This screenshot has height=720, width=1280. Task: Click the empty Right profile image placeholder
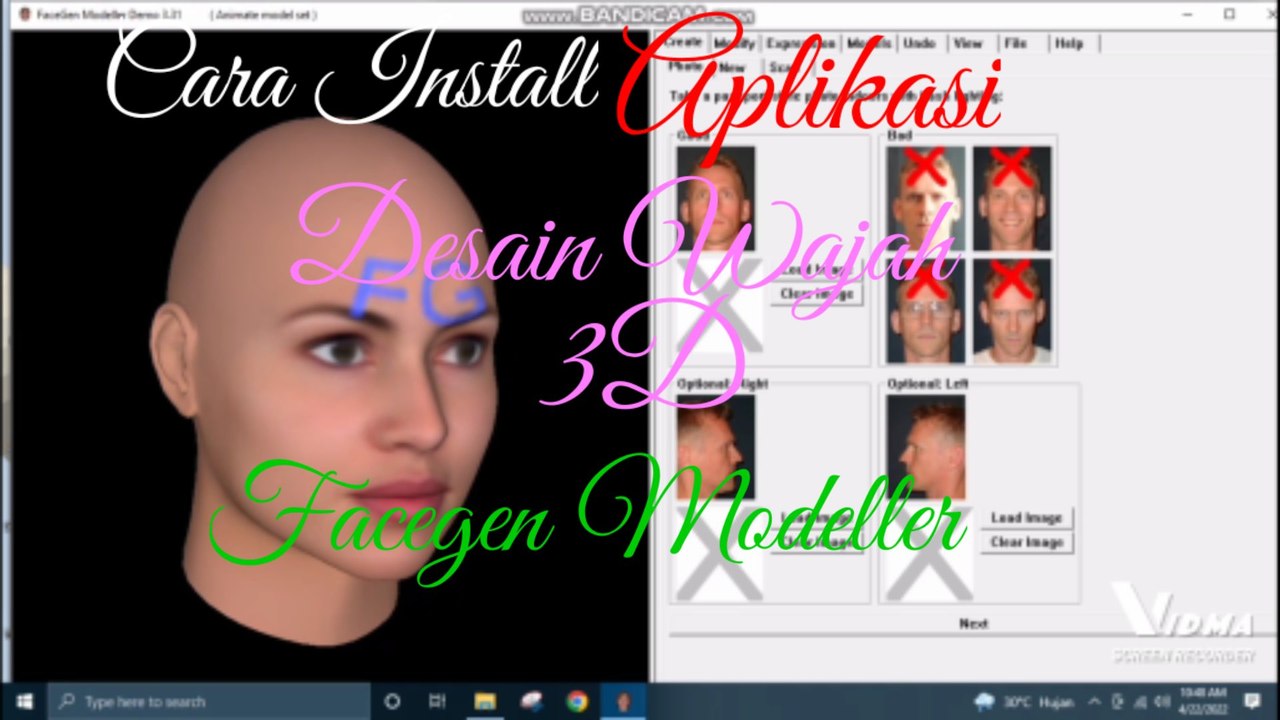pos(716,552)
